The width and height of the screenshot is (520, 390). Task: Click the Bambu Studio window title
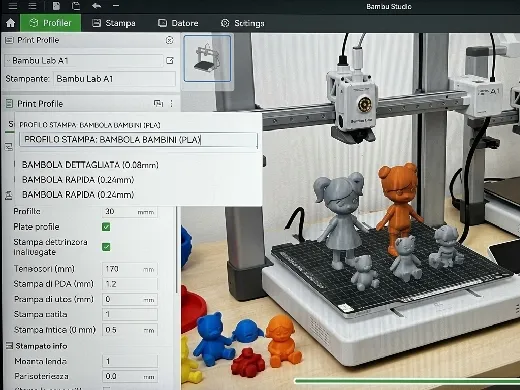[389, 6]
